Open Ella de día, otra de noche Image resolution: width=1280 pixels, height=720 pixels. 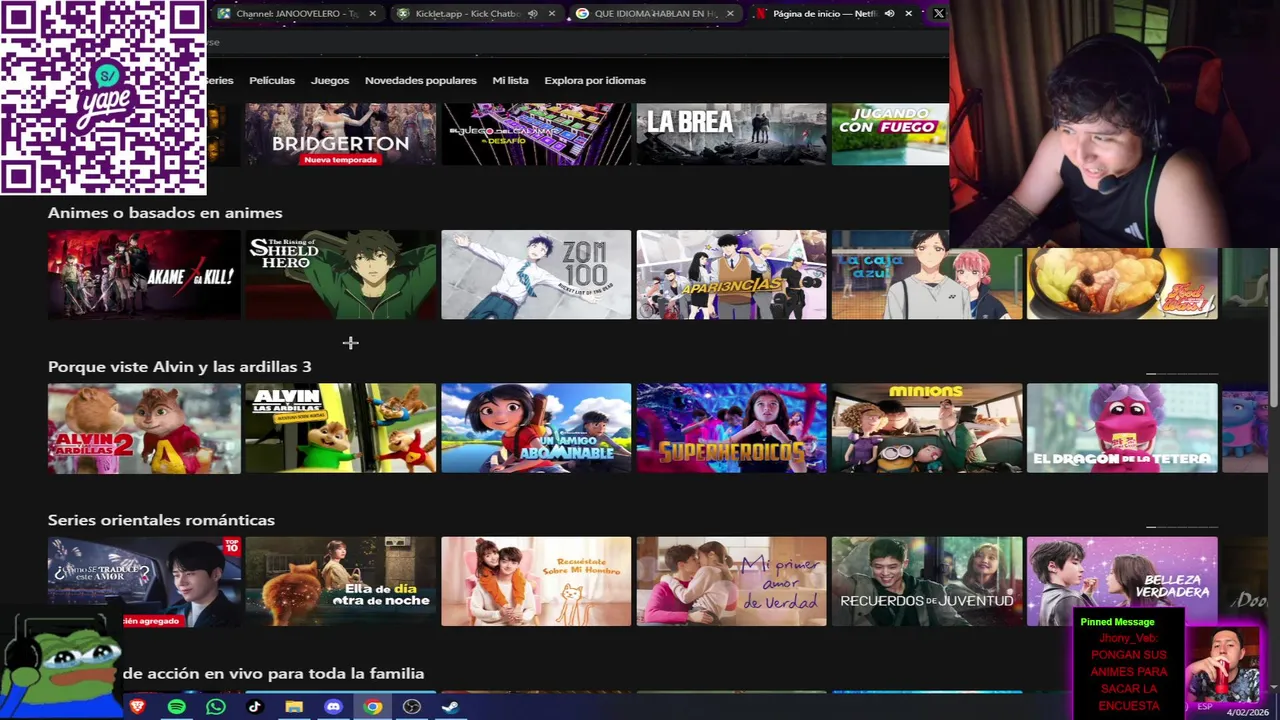(341, 581)
